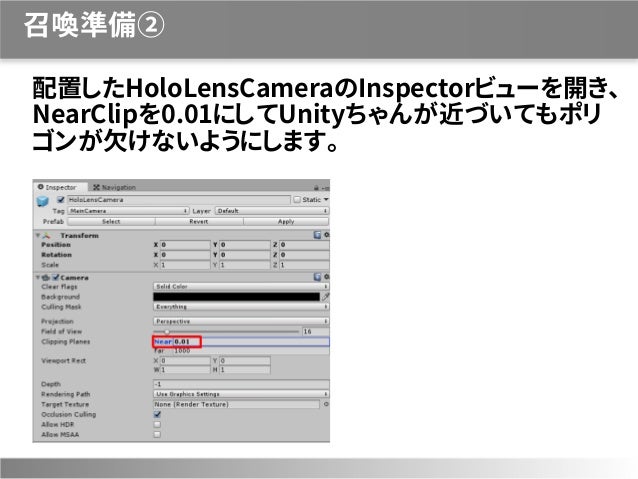Viewport: 638px width, 479px height.
Task: Click the Position X field
Action: [185, 245]
